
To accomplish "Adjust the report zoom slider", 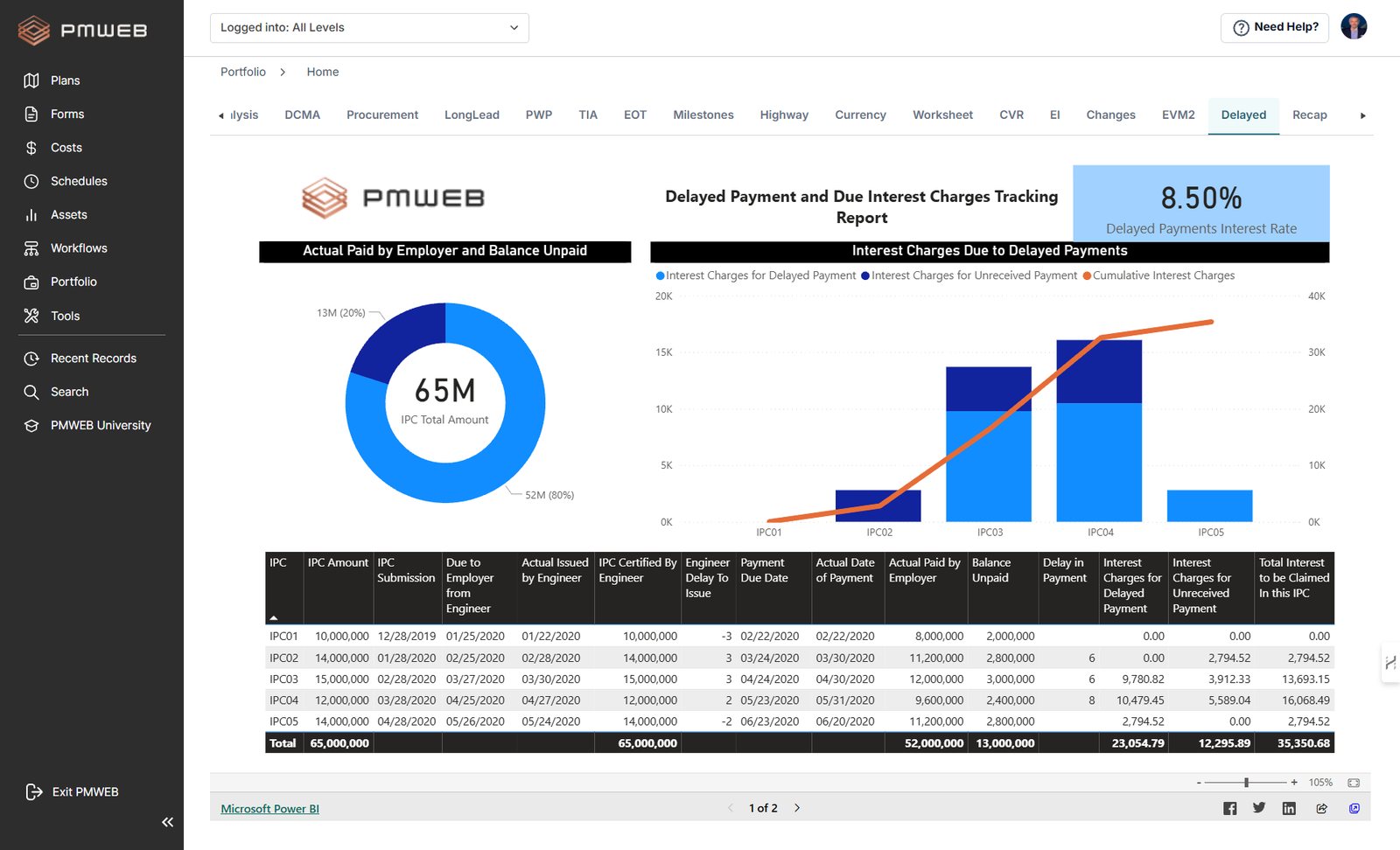I will click(x=1246, y=783).
